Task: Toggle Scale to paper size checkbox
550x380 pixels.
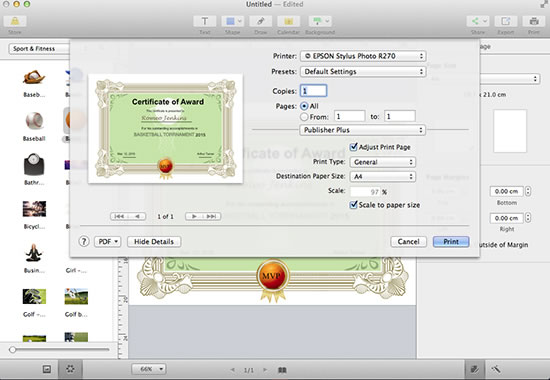Action: pos(354,205)
